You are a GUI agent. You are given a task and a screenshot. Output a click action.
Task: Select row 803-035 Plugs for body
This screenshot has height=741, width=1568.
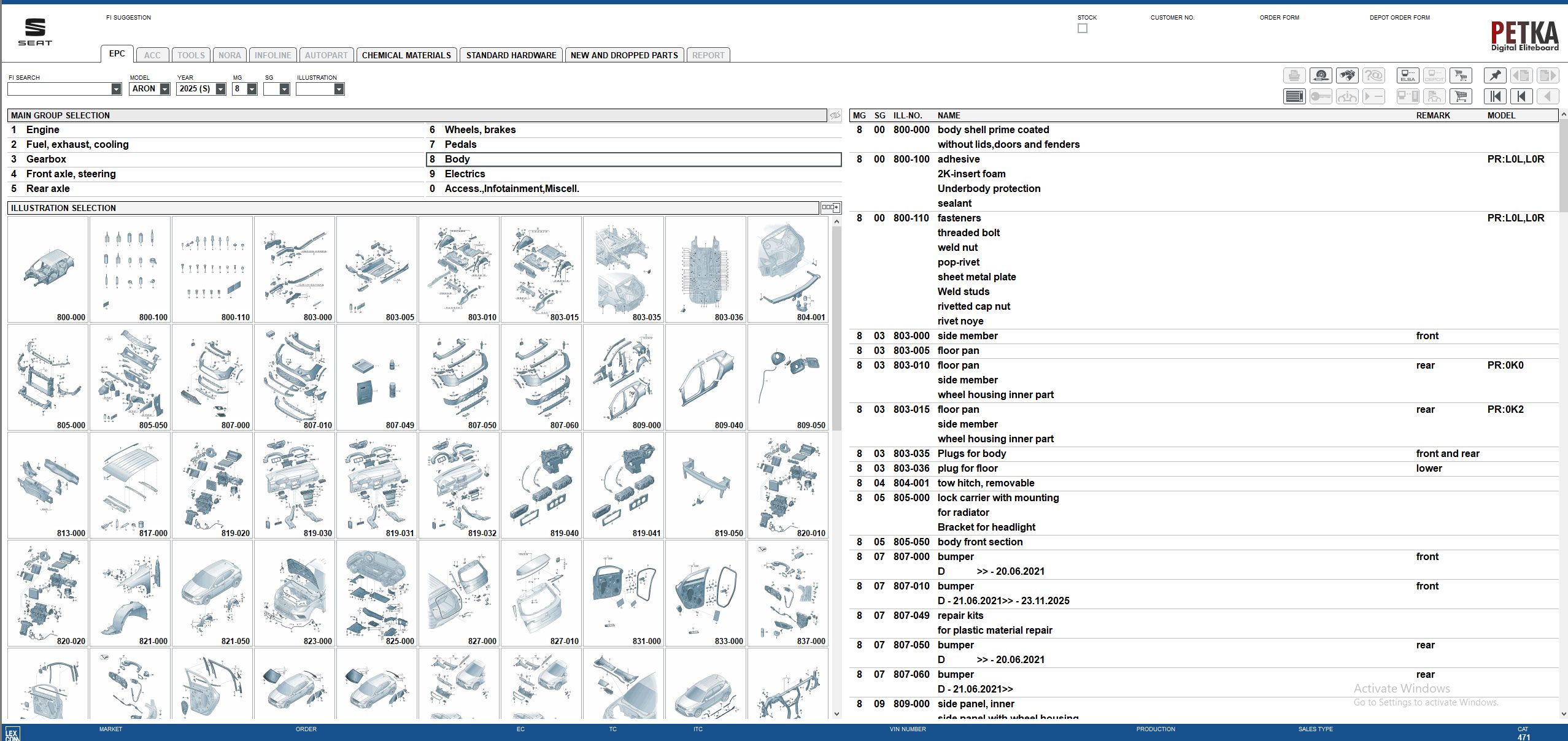pyautogui.click(x=1204, y=454)
